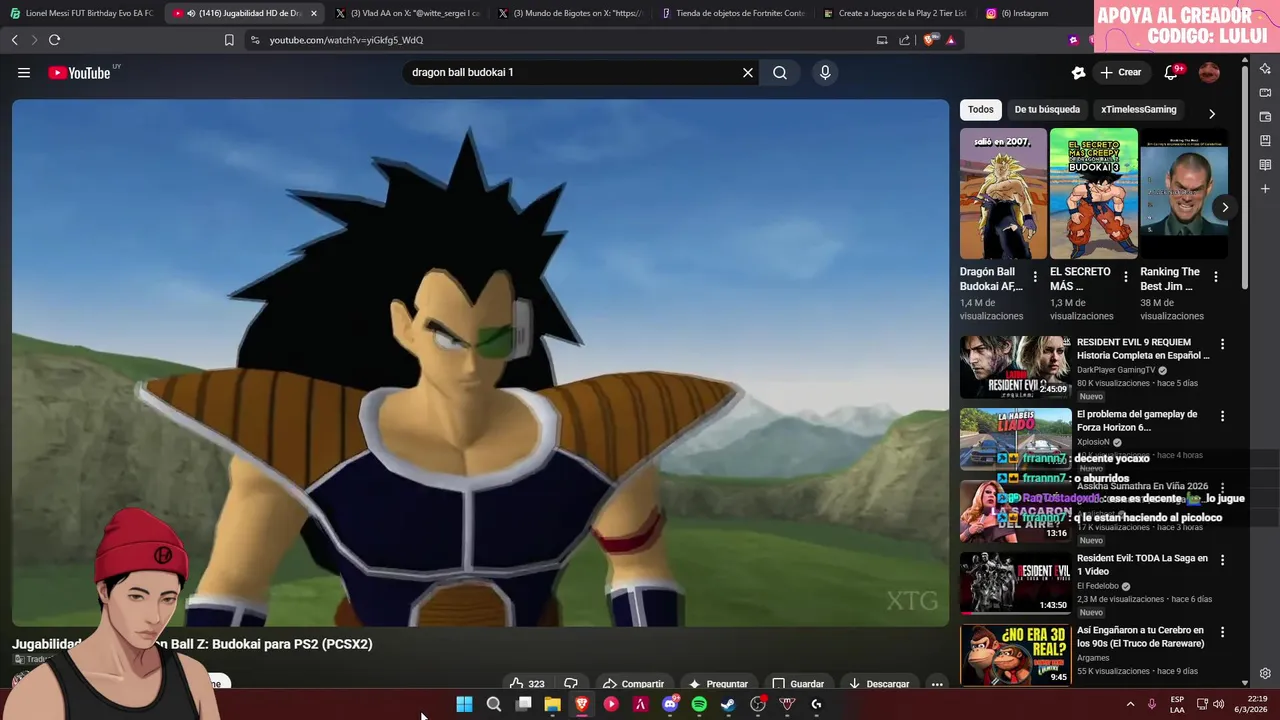
Task: Switch to the Lionel Messi FUT Birthday tab
Action: point(82,13)
